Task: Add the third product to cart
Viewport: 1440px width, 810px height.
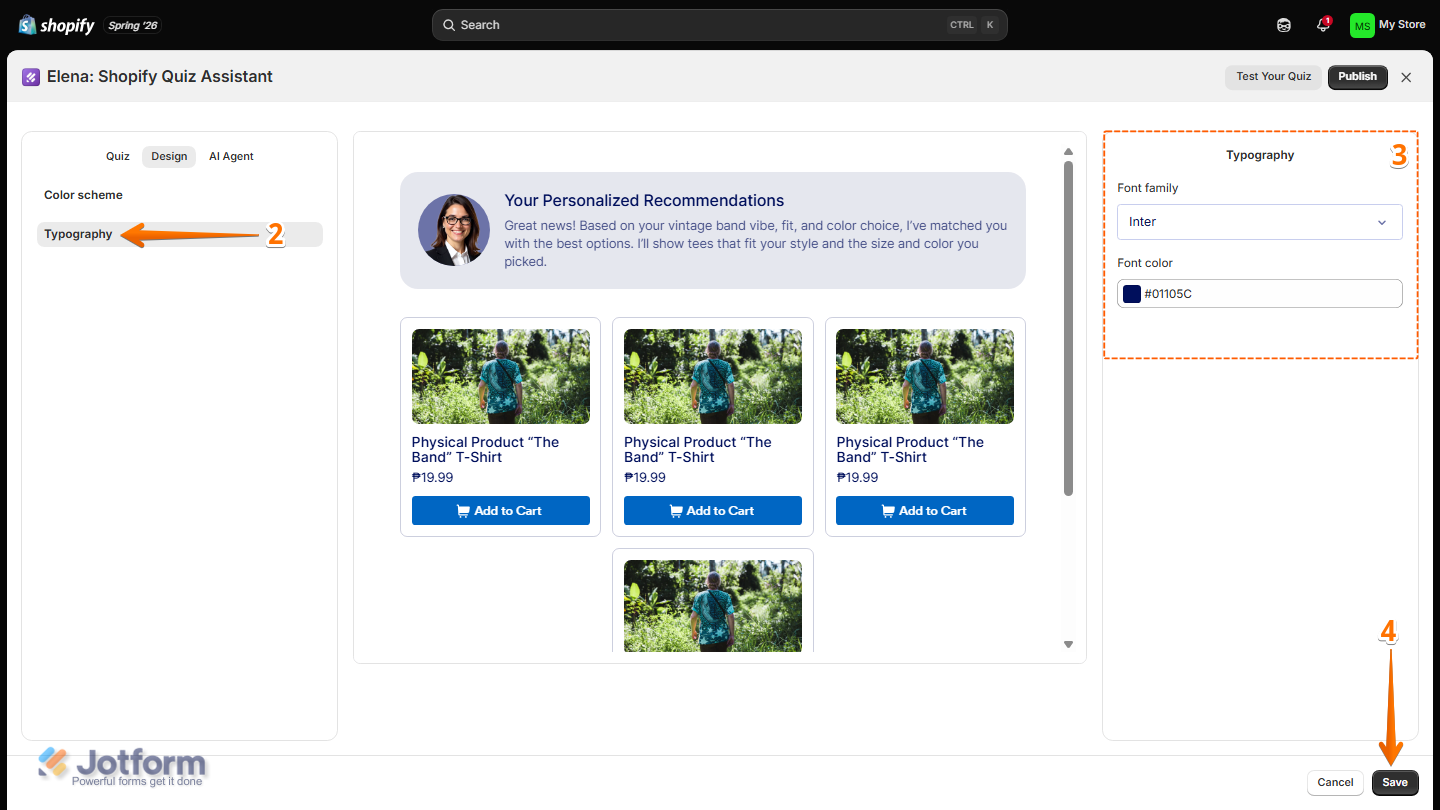Action: [x=925, y=511]
